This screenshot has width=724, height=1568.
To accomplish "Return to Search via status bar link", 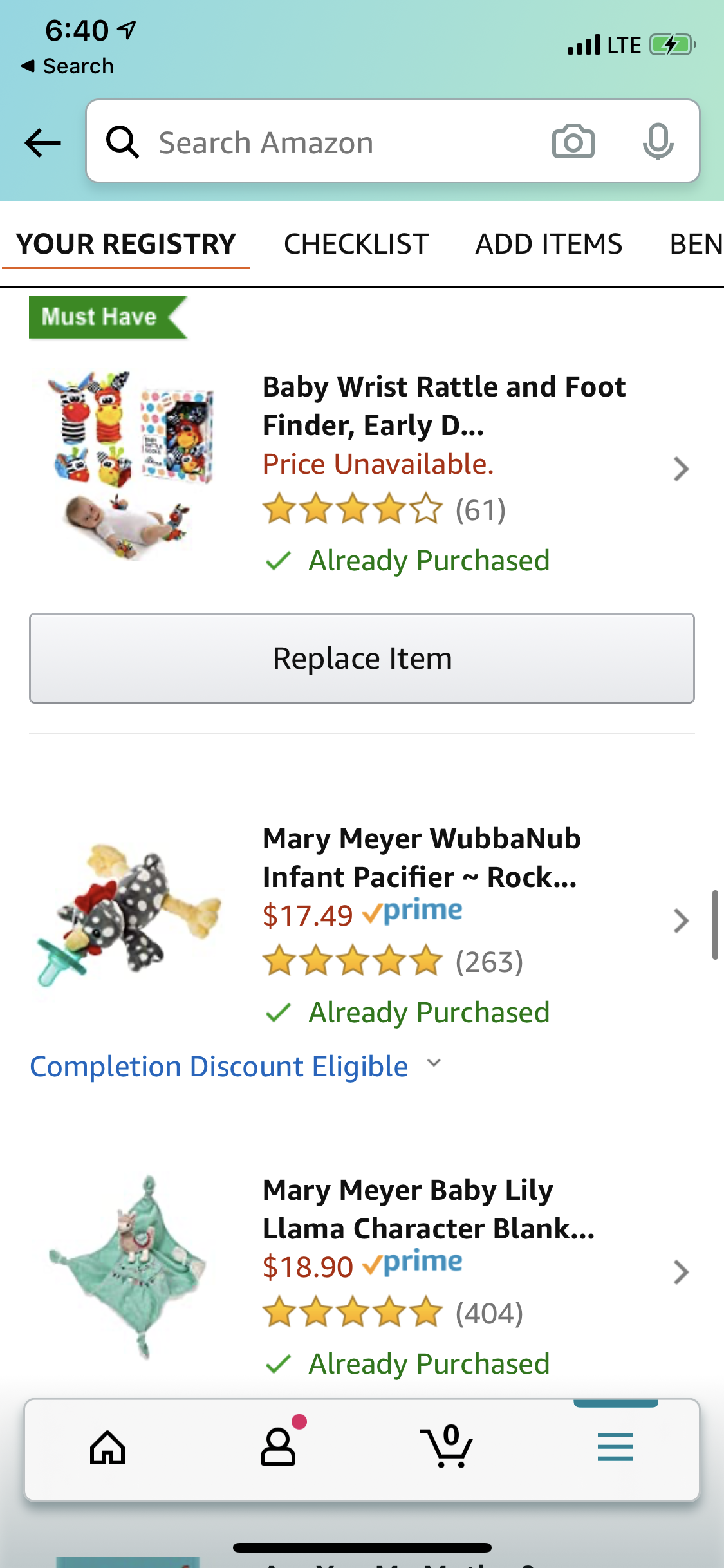I will point(68,66).
